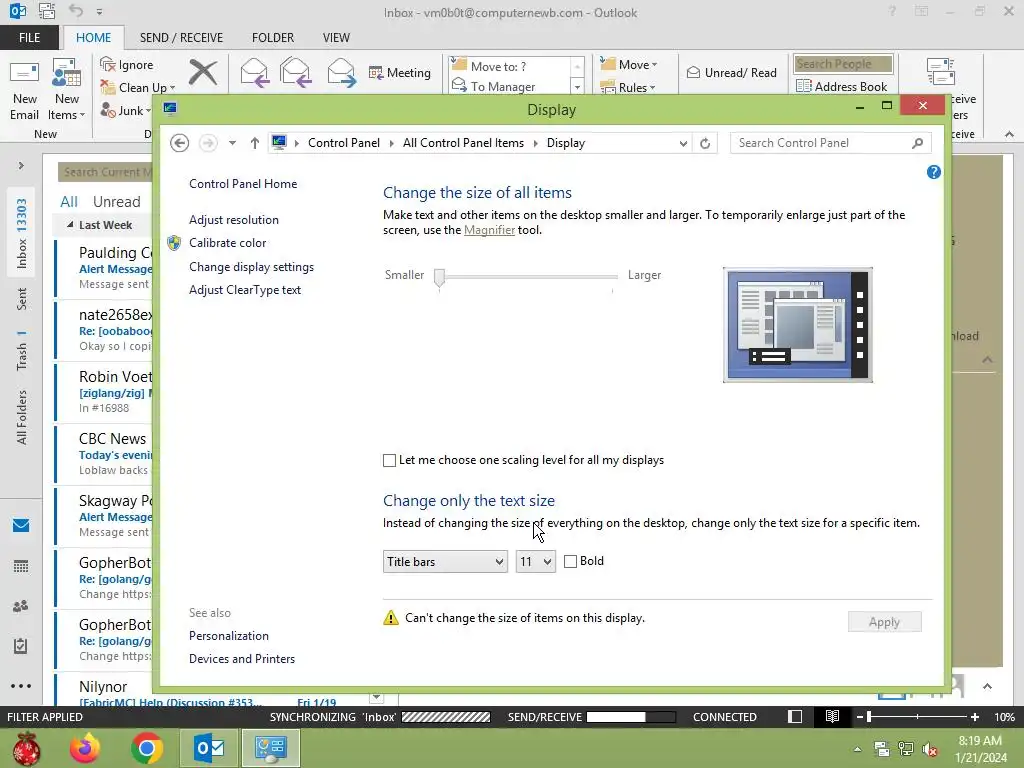This screenshot has height=768, width=1024.
Task: Click the Search People field
Action: tap(843, 63)
